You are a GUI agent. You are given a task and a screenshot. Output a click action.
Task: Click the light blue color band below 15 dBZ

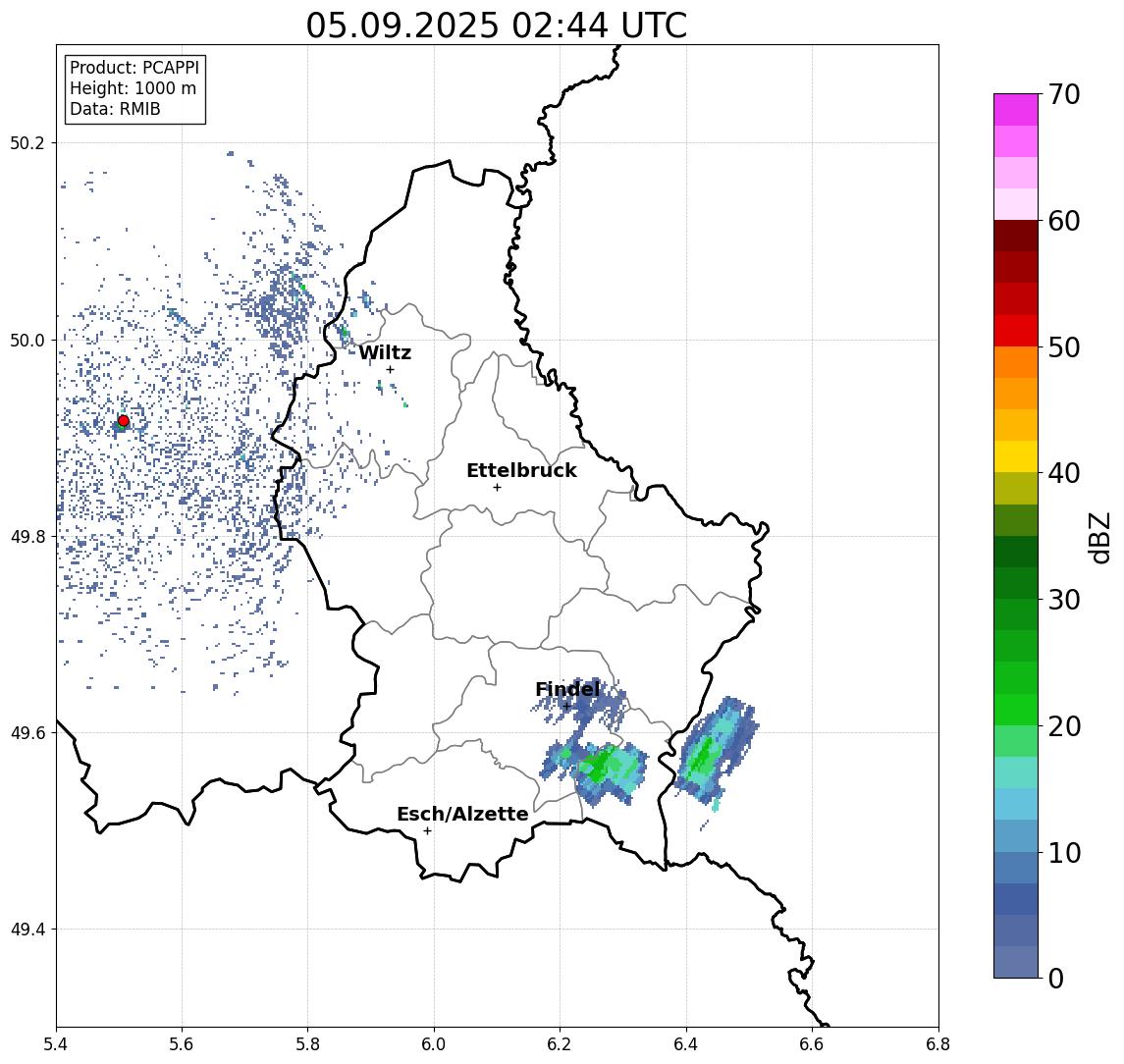coord(1016,805)
